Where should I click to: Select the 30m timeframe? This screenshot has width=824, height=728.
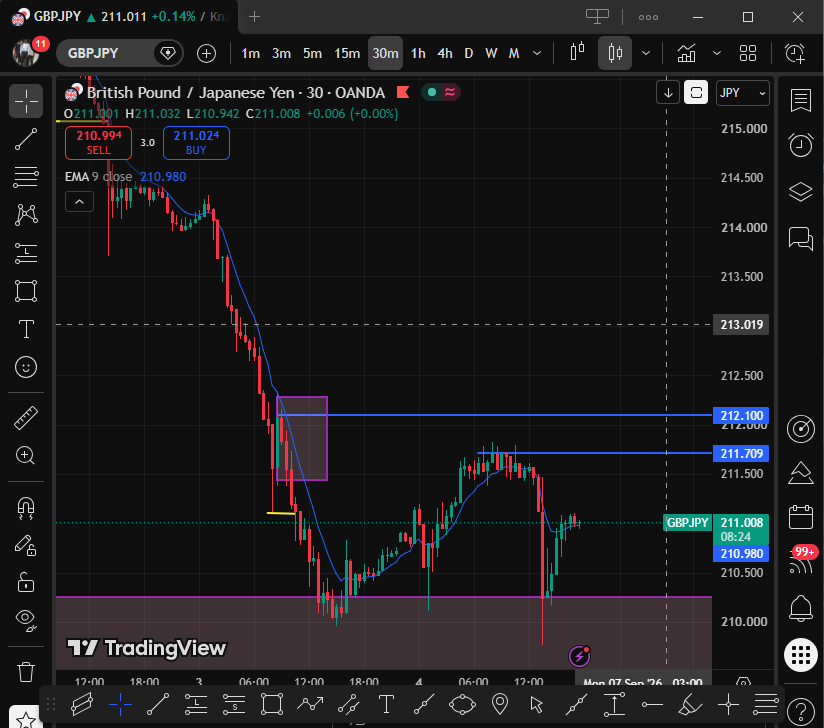tap(385, 53)
